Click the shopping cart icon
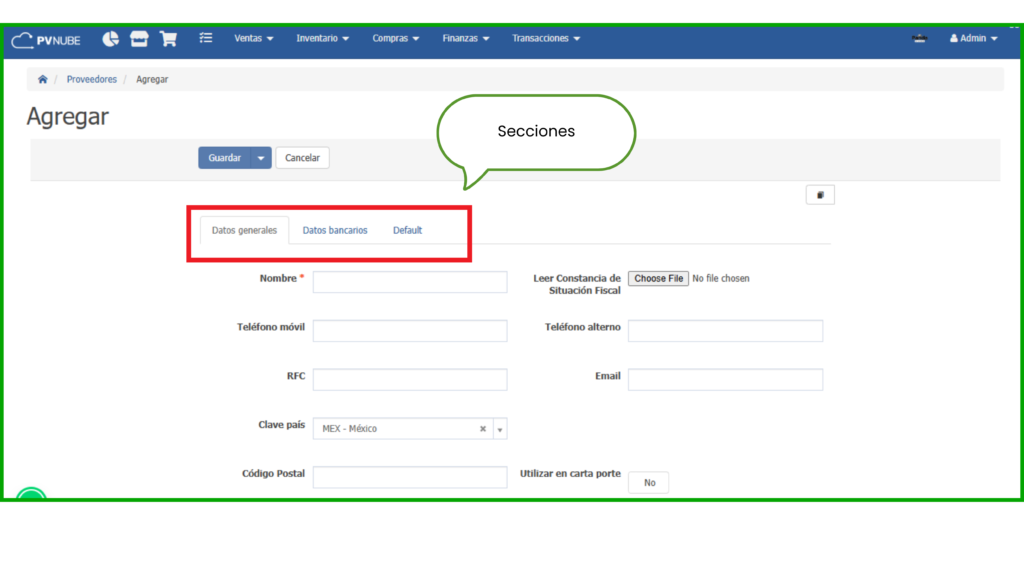Screen dimensions: 1024x576 click(x=168, y=39)
